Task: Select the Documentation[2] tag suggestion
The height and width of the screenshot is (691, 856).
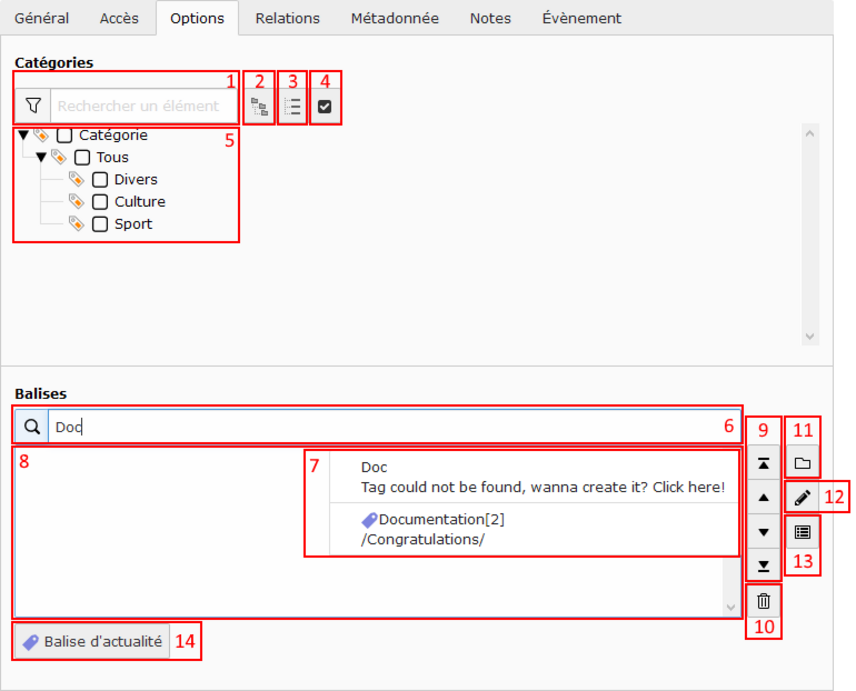Action: (x=440, y=529)
